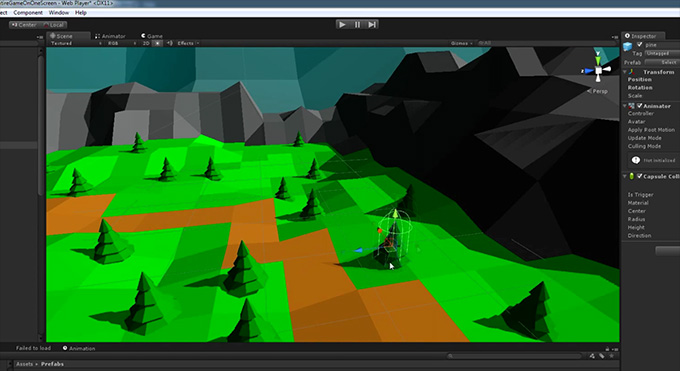Click the Update Mode label
Viewport: 680px width, 371px height.
[x=644, y=138]
